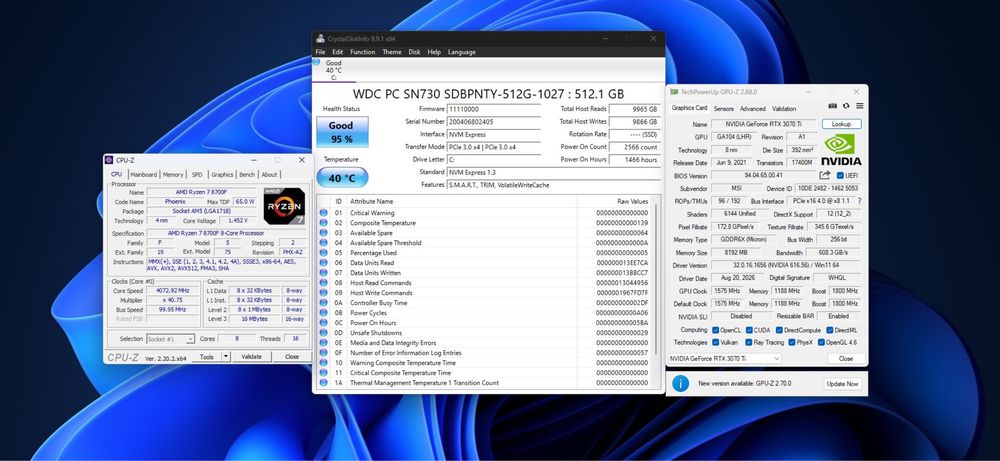Screen dimensions: 1000x461
Task: Open the GPU-Z hamburger menu icon
Action: (860, 106)
